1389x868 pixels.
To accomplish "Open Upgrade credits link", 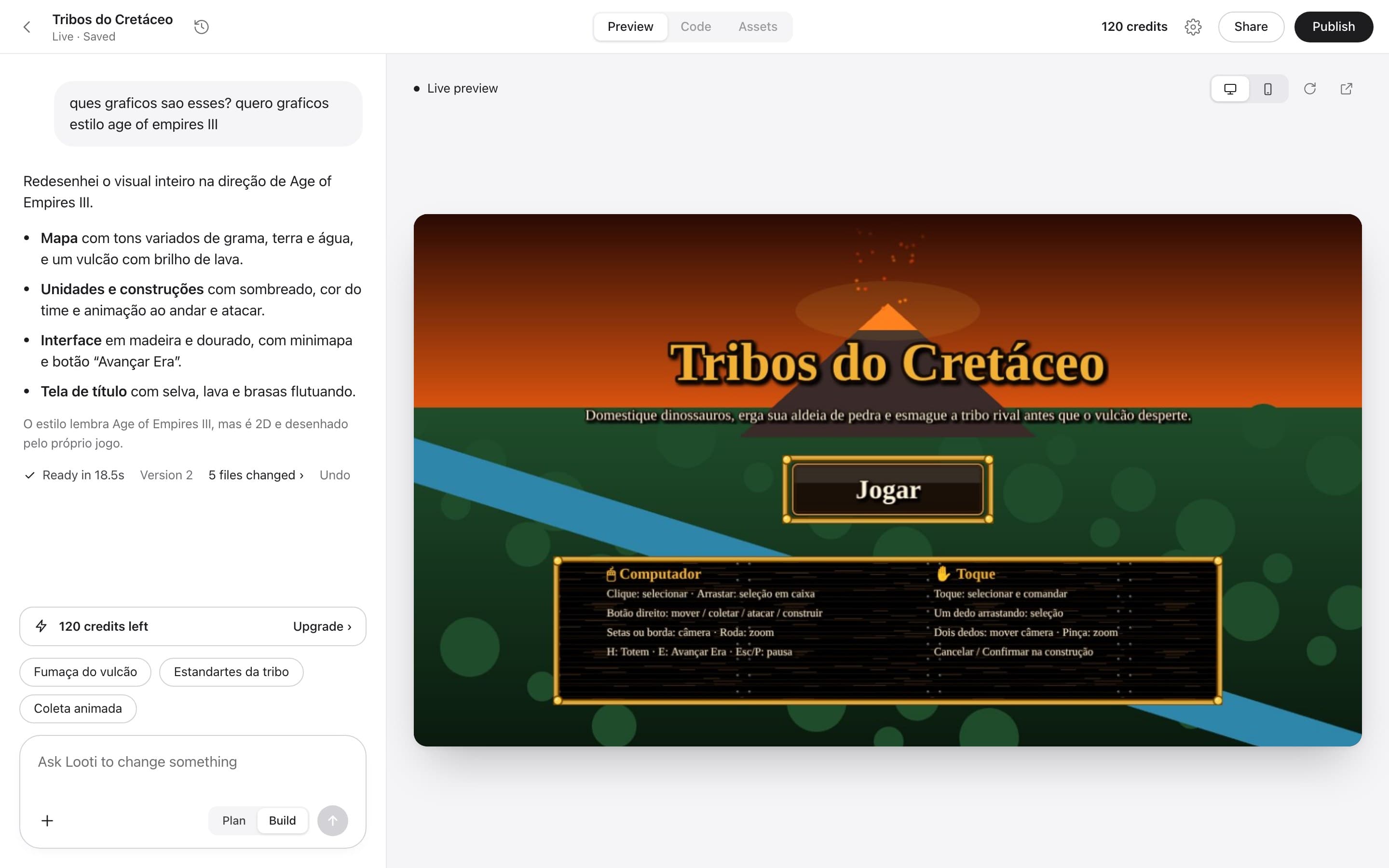I will [322, 626].
